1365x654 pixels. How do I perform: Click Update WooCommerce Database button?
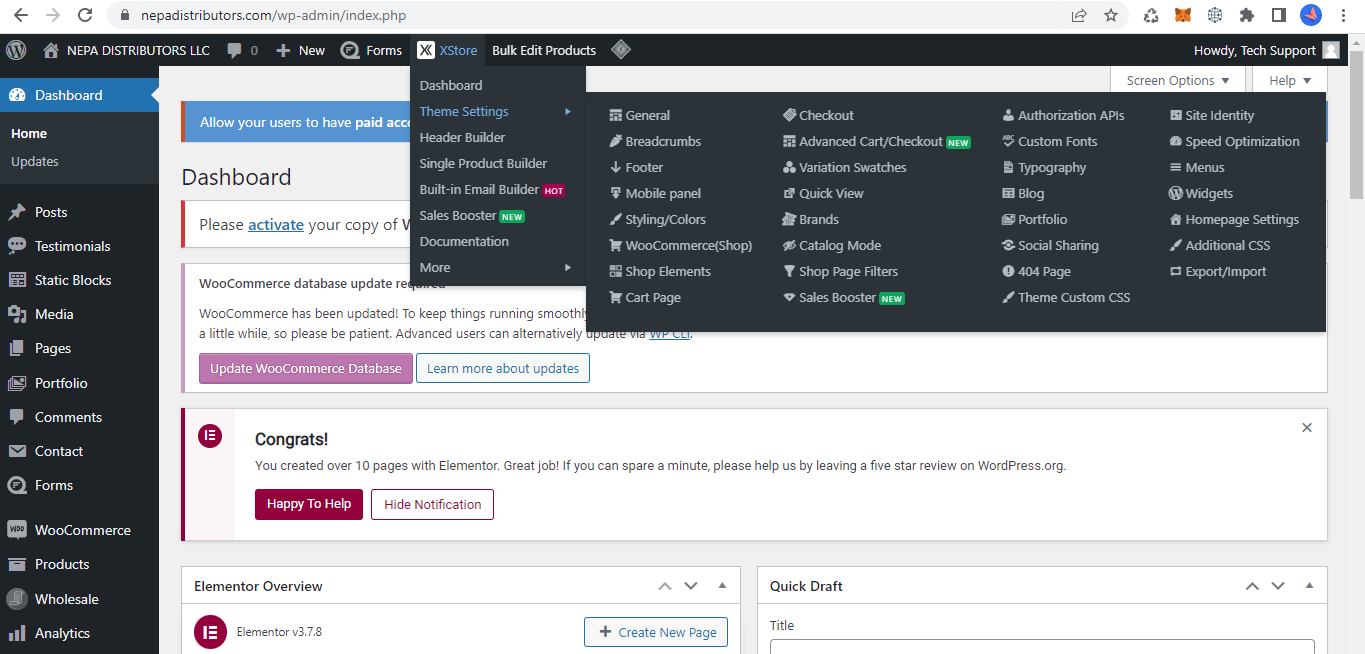coord(305,368)
